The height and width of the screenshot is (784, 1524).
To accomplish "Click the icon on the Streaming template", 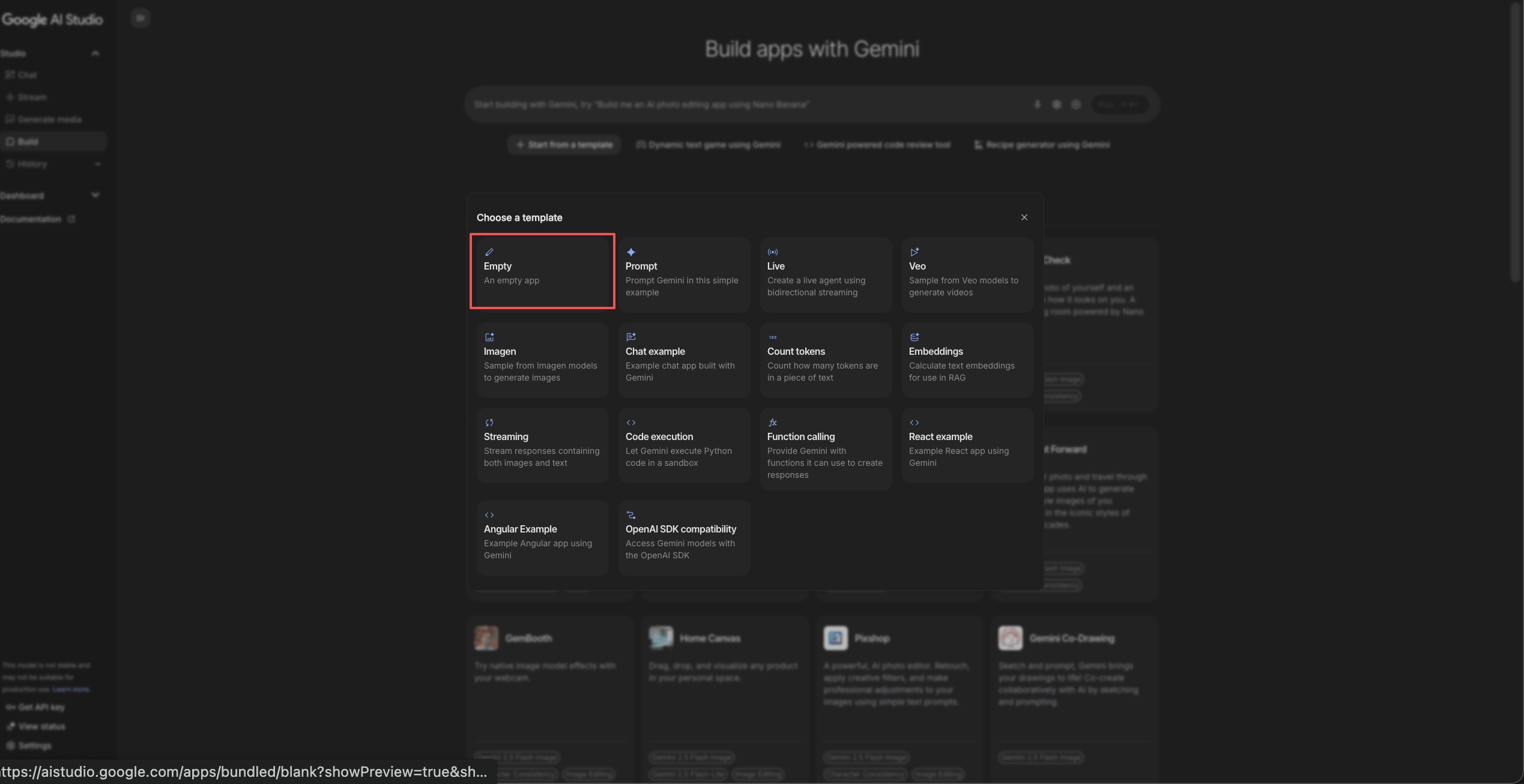I will click(x=489, y=423).
